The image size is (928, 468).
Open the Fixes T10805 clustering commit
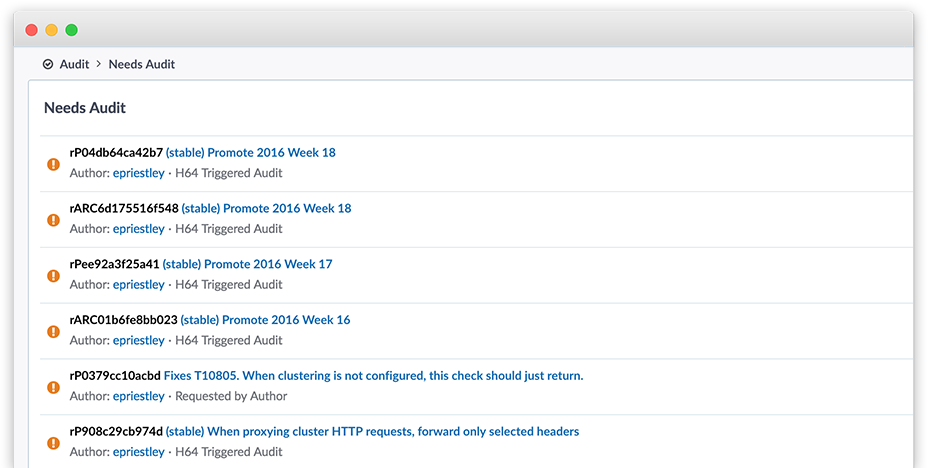pyautogui.click(x=373, y=376)
